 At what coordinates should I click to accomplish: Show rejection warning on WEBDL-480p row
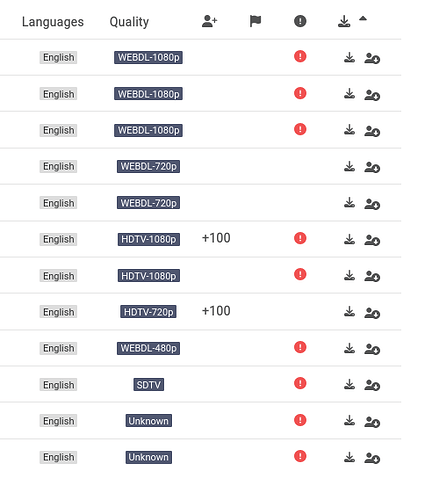(x=300, y=347)
